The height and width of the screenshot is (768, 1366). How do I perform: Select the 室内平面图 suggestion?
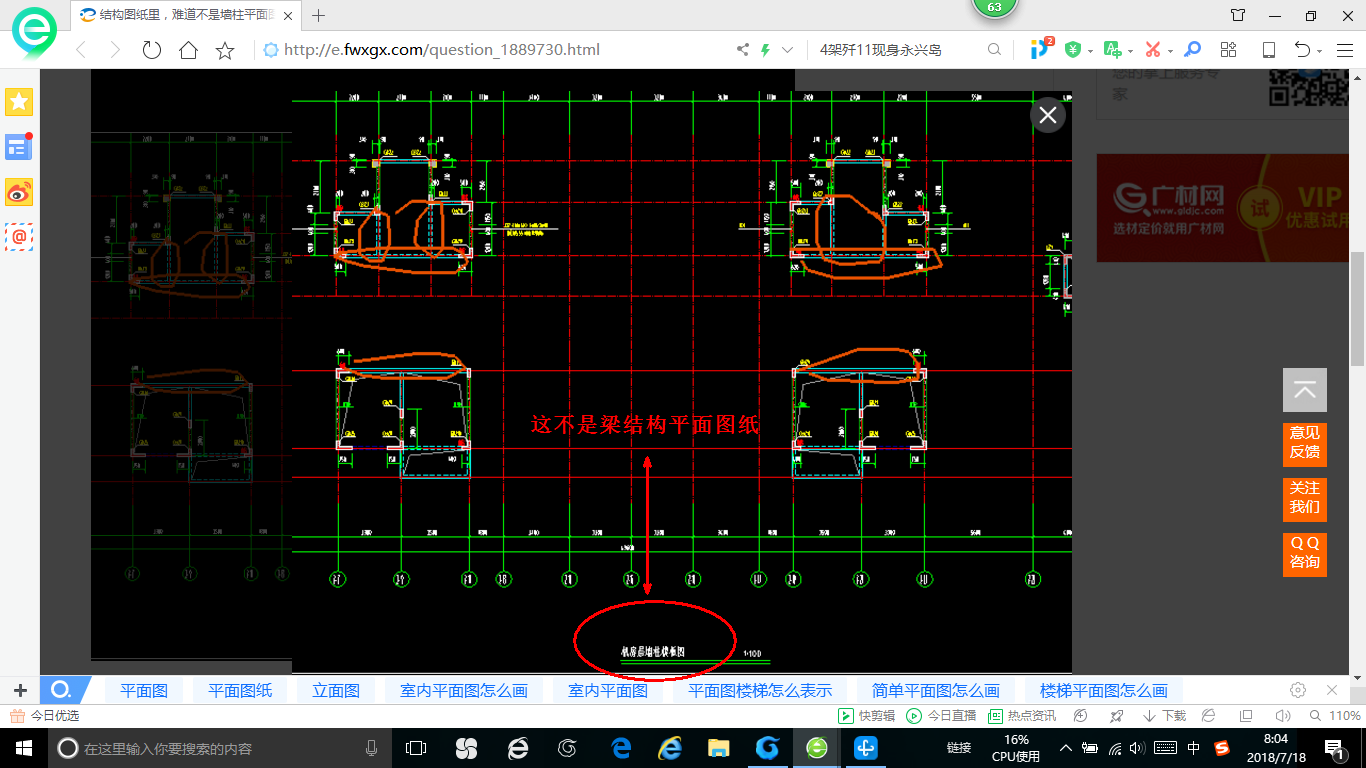[x=608, y=690]
